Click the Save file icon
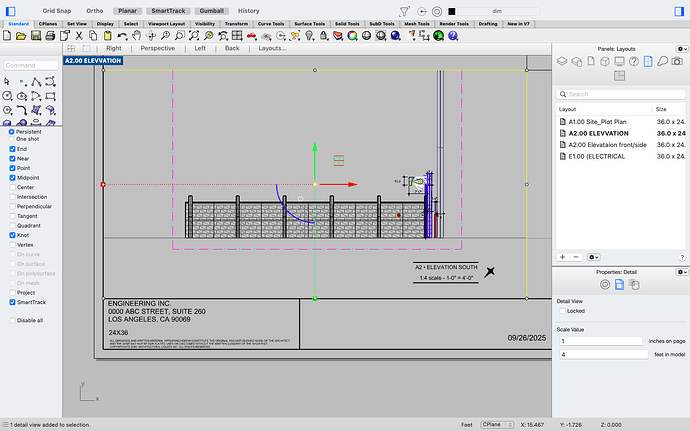Viewport: 690px width, 431px height. tap(36, 36)
